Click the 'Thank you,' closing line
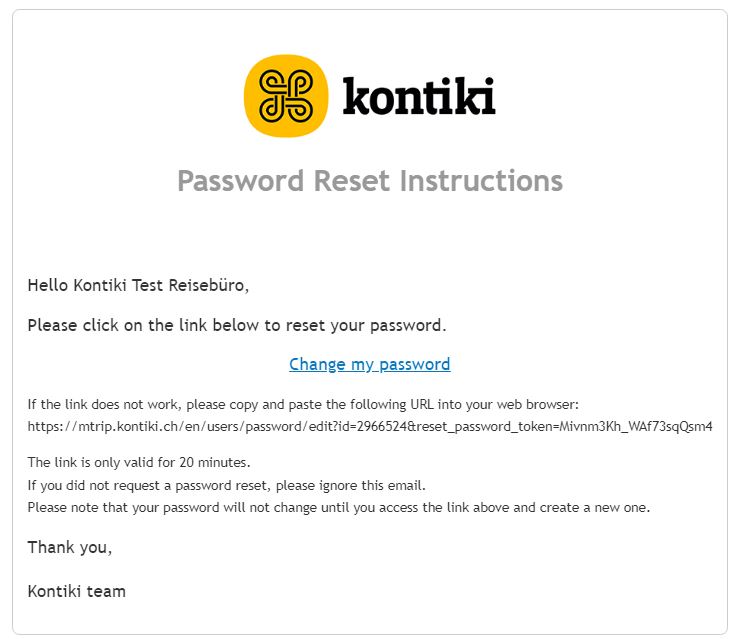 pos(70,547)
